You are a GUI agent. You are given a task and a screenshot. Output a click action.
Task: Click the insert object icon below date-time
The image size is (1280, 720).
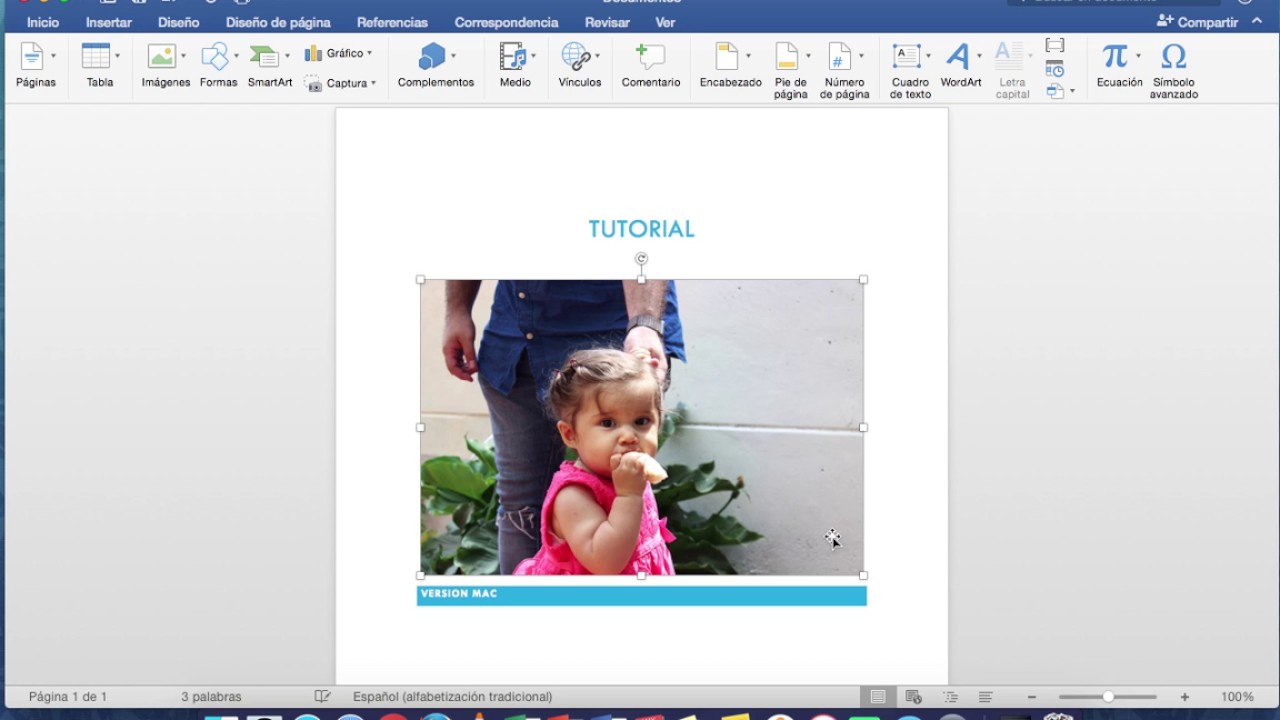tap(1055, 91)
